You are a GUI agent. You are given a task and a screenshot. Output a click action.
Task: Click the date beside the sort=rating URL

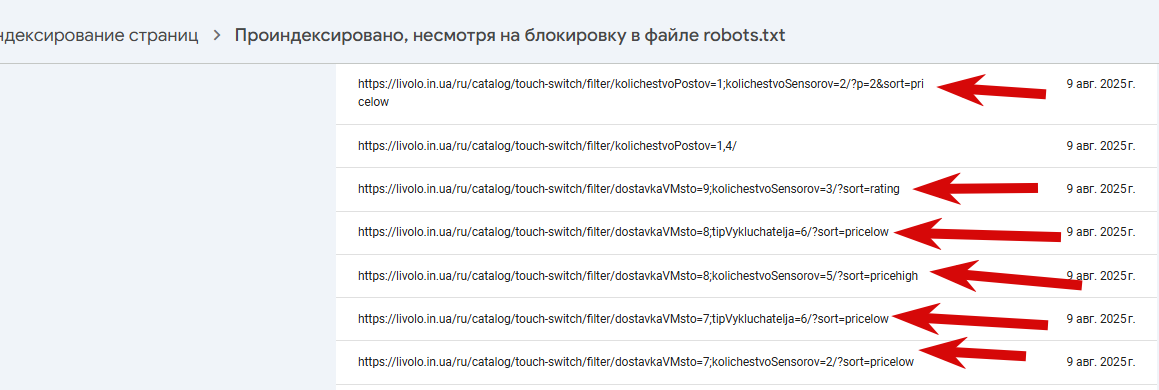[1101, 189]
